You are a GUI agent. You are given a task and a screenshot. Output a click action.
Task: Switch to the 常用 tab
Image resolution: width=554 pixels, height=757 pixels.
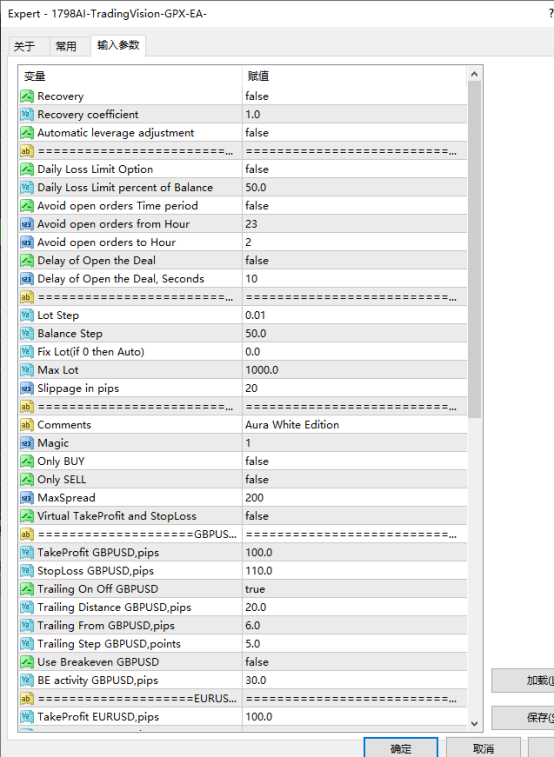[66, 46]
